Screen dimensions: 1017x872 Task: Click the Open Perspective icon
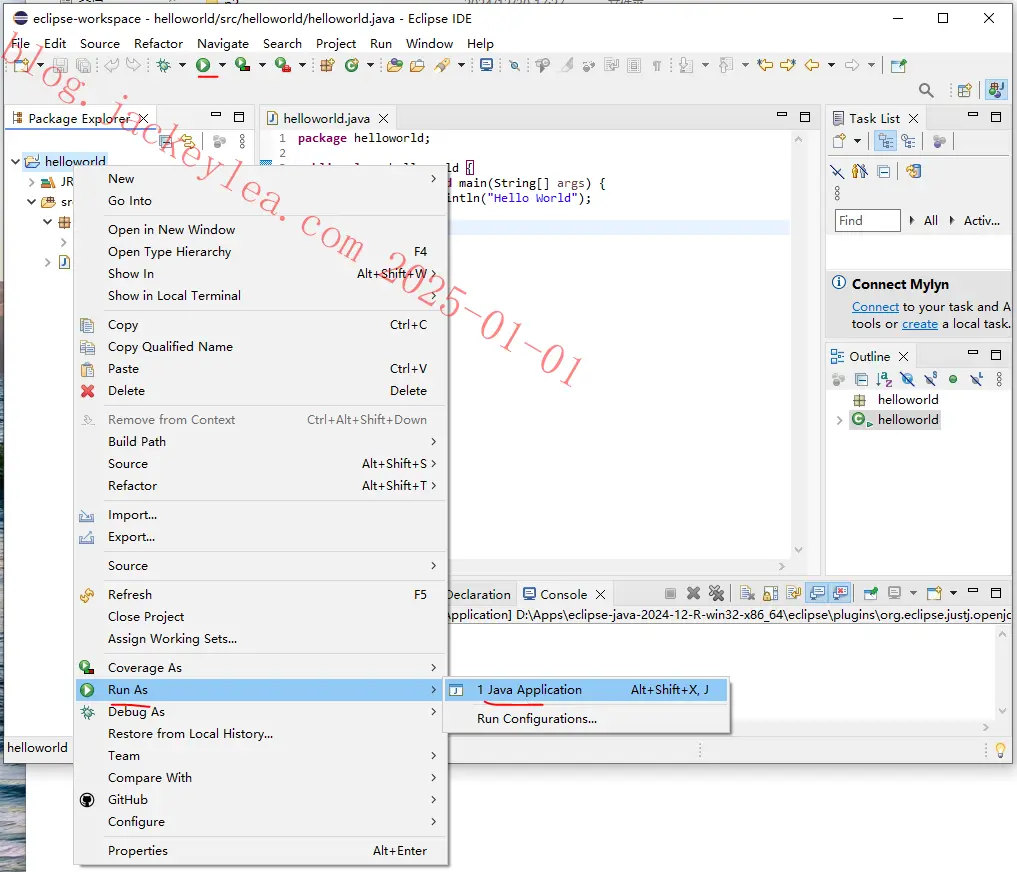pos(964,90)
